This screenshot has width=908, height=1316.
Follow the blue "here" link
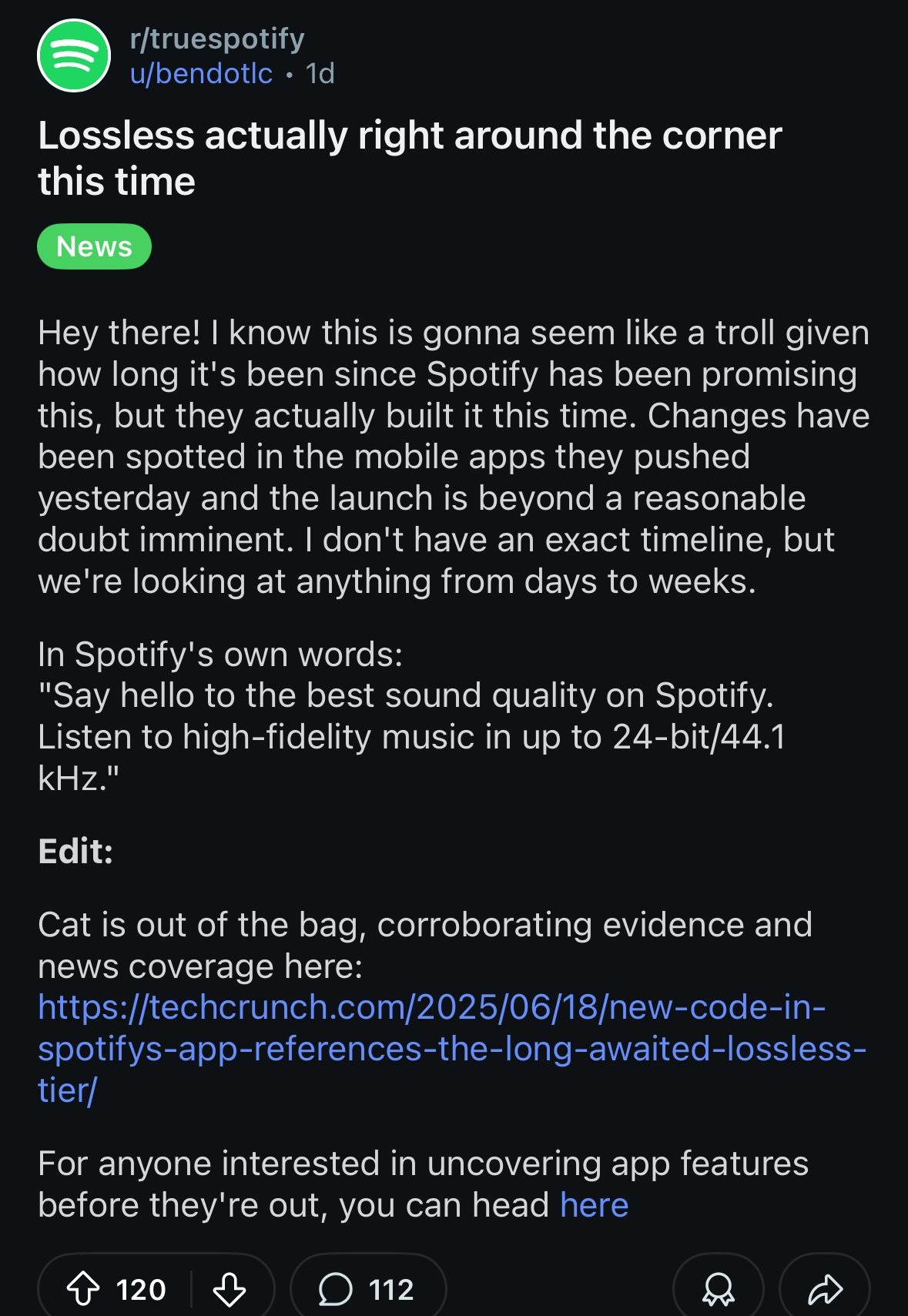pyautogui.click(x=594, y=1205)
